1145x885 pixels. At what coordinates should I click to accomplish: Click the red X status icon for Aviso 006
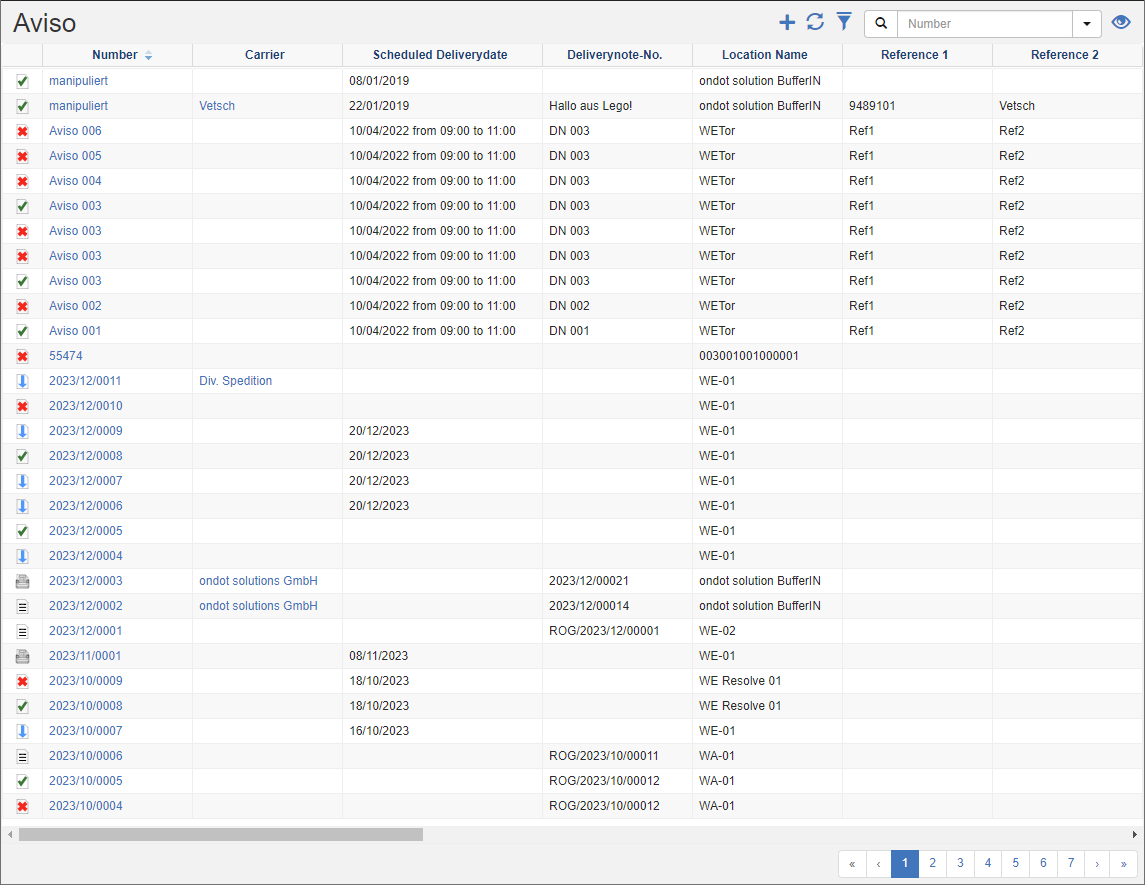[22, 131]
